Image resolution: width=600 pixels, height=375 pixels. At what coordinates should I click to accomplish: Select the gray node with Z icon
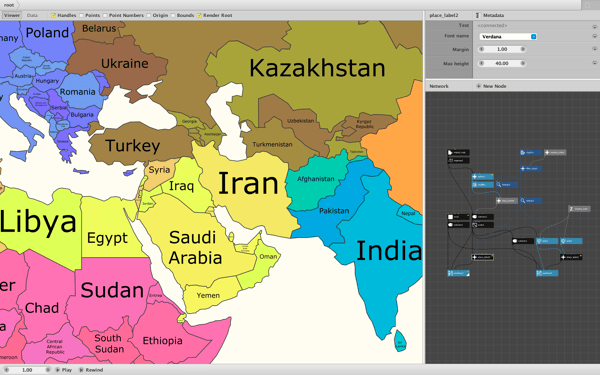click(x=579, y=209)
